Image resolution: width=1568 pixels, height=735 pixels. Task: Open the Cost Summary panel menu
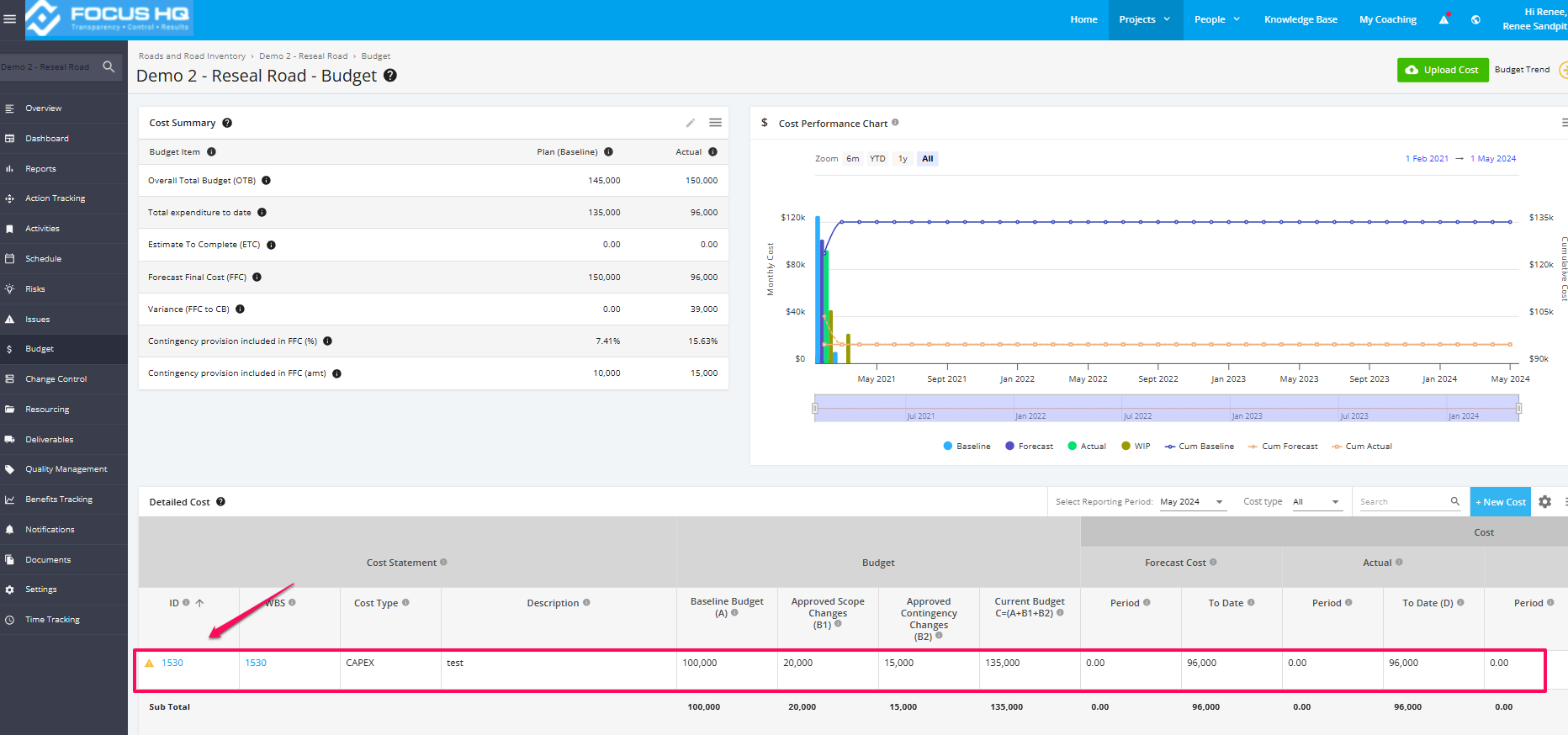coord(716,123)
